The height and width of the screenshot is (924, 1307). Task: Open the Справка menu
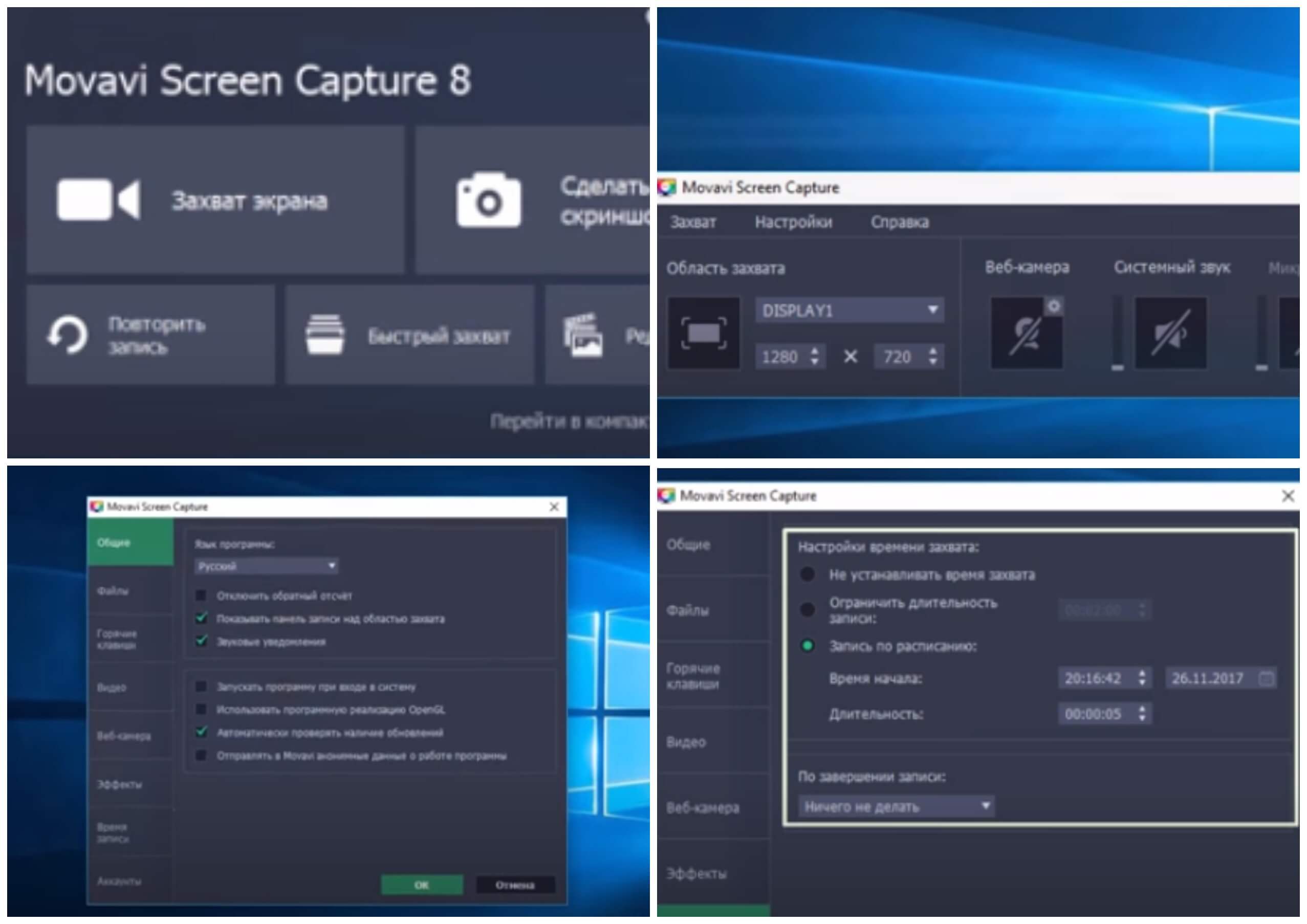900,222
